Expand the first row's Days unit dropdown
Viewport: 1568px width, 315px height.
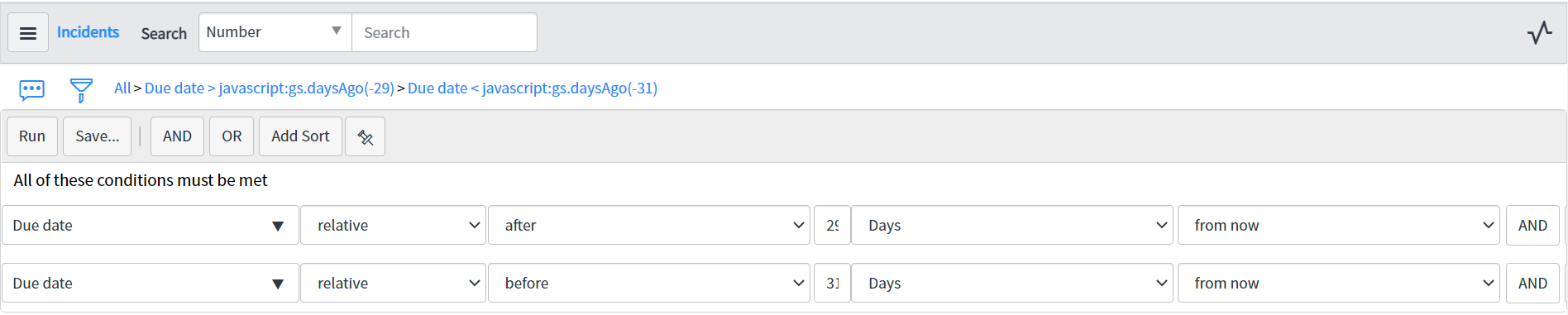point(1011,225)
